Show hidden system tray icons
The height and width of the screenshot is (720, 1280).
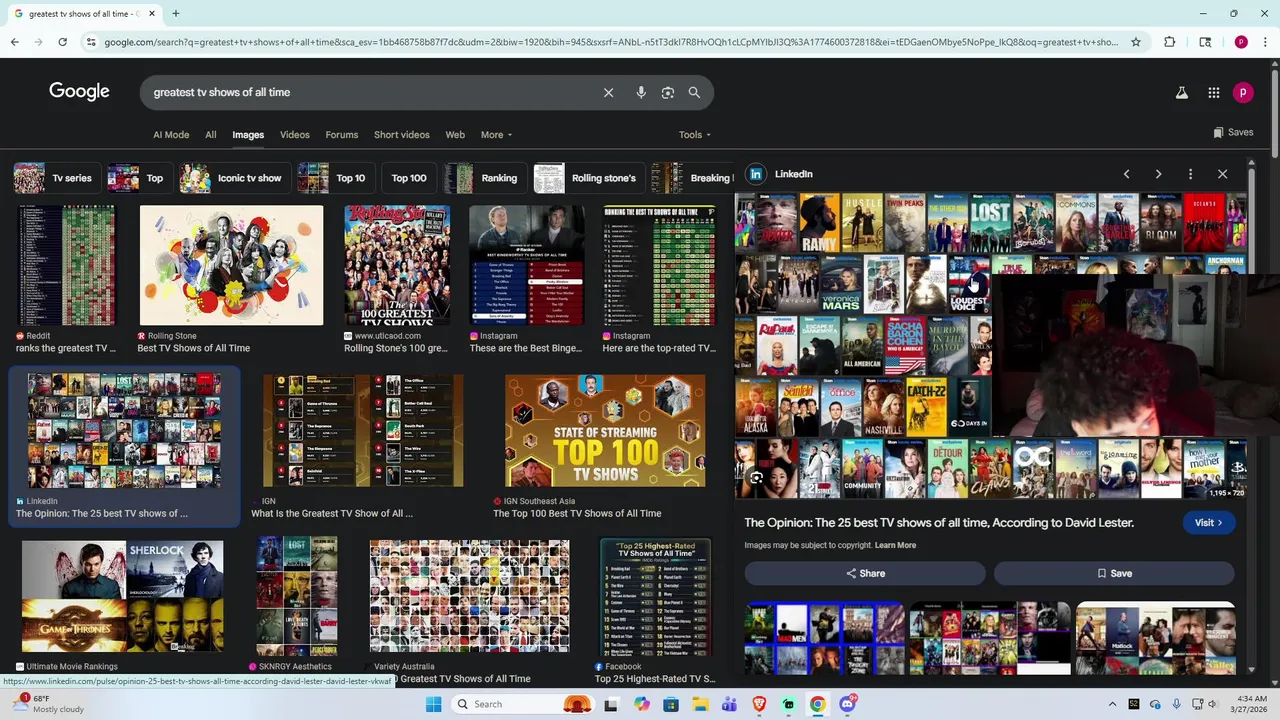click(1112, 704)
